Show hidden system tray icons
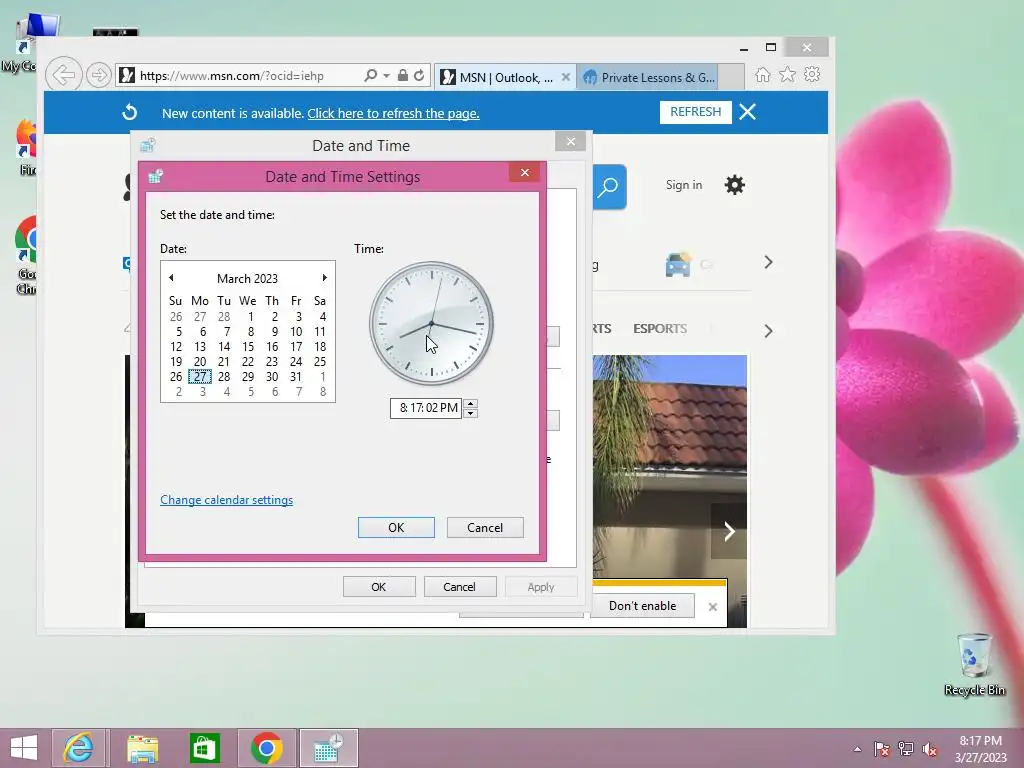This screenshot has height=768, width=1024. point(857,750)
